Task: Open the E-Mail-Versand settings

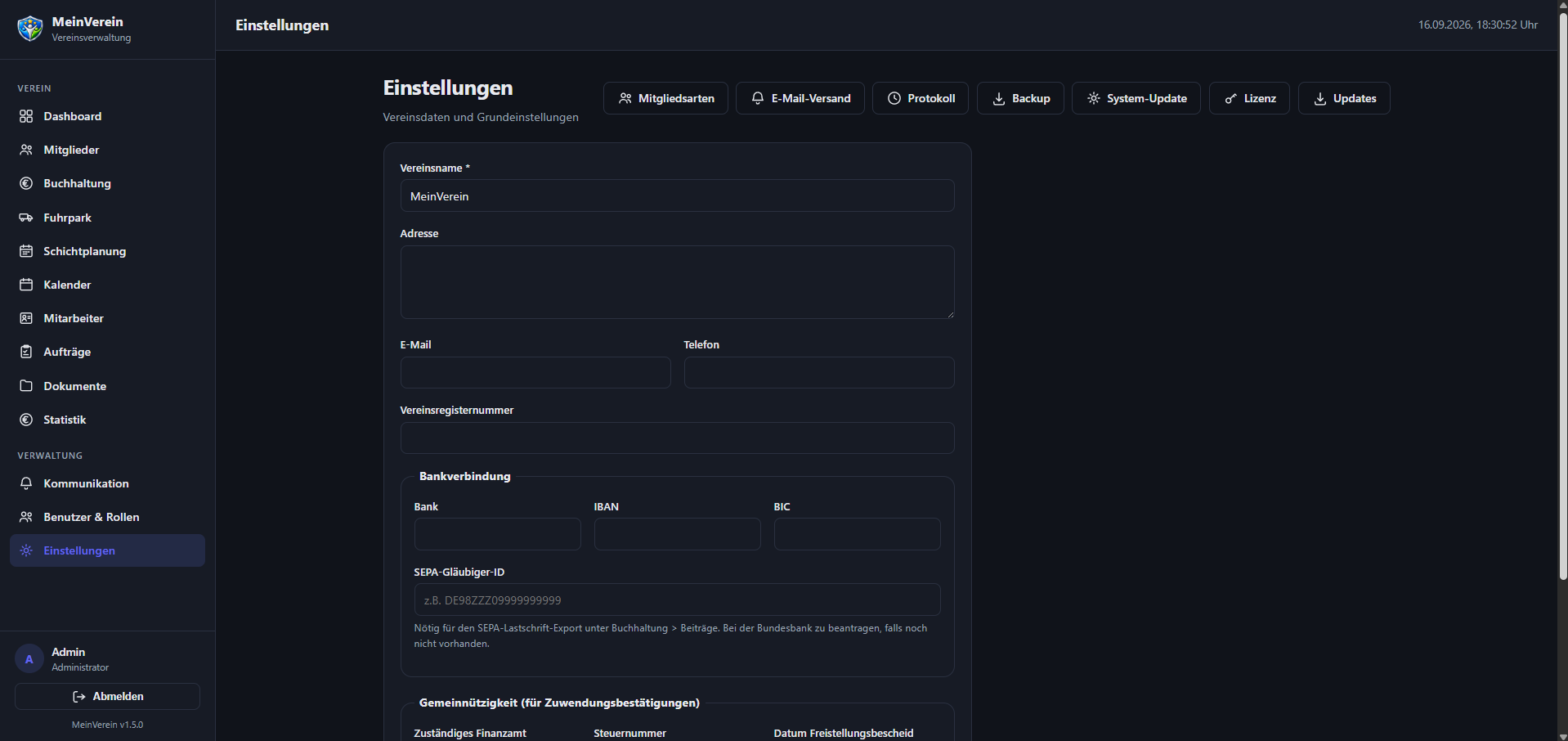Action: (x=800, y=98)
